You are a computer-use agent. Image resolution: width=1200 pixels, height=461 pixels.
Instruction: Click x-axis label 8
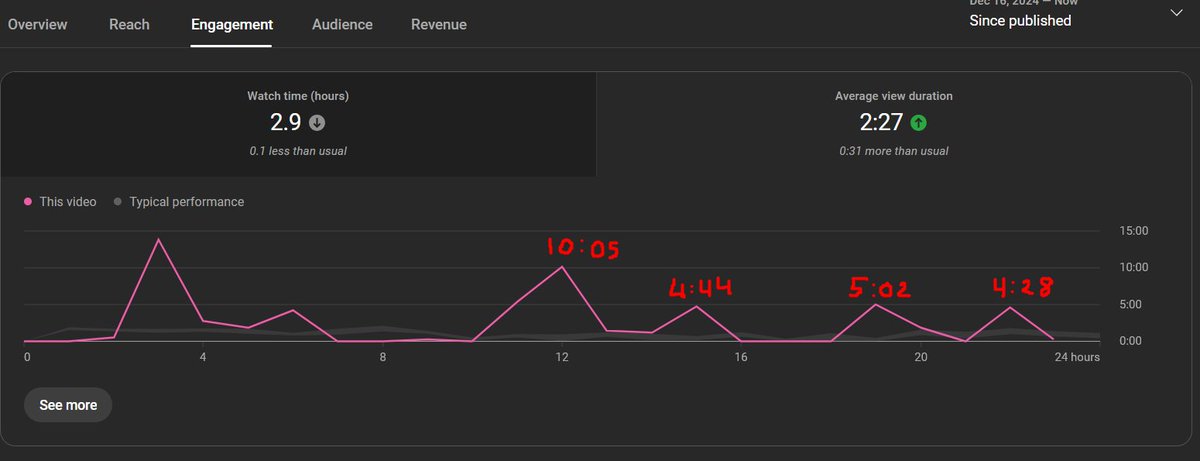tap(383, 357)
